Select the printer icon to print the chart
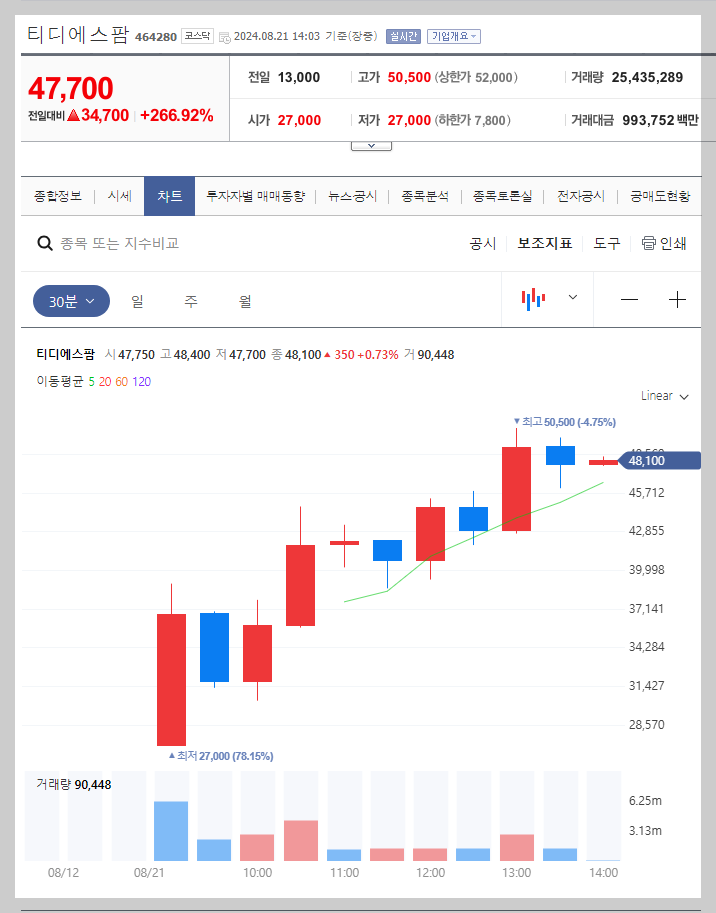This screenshot has width=716, height=913. click(x=649, y=242)
